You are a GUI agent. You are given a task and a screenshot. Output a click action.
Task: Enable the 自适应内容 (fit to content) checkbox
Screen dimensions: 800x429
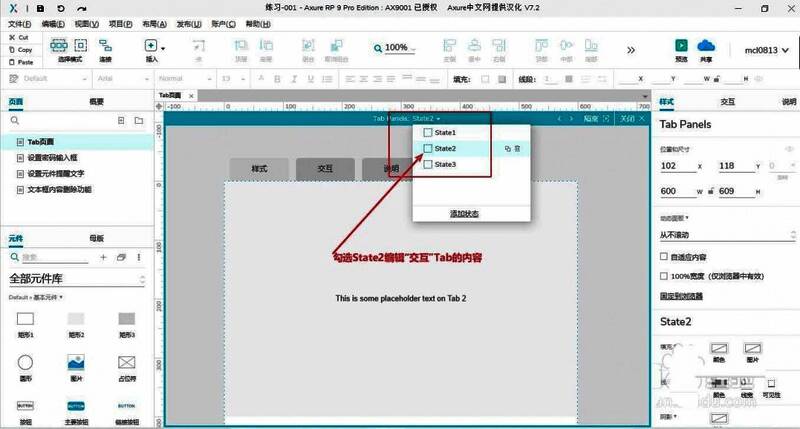pos(665,257)
